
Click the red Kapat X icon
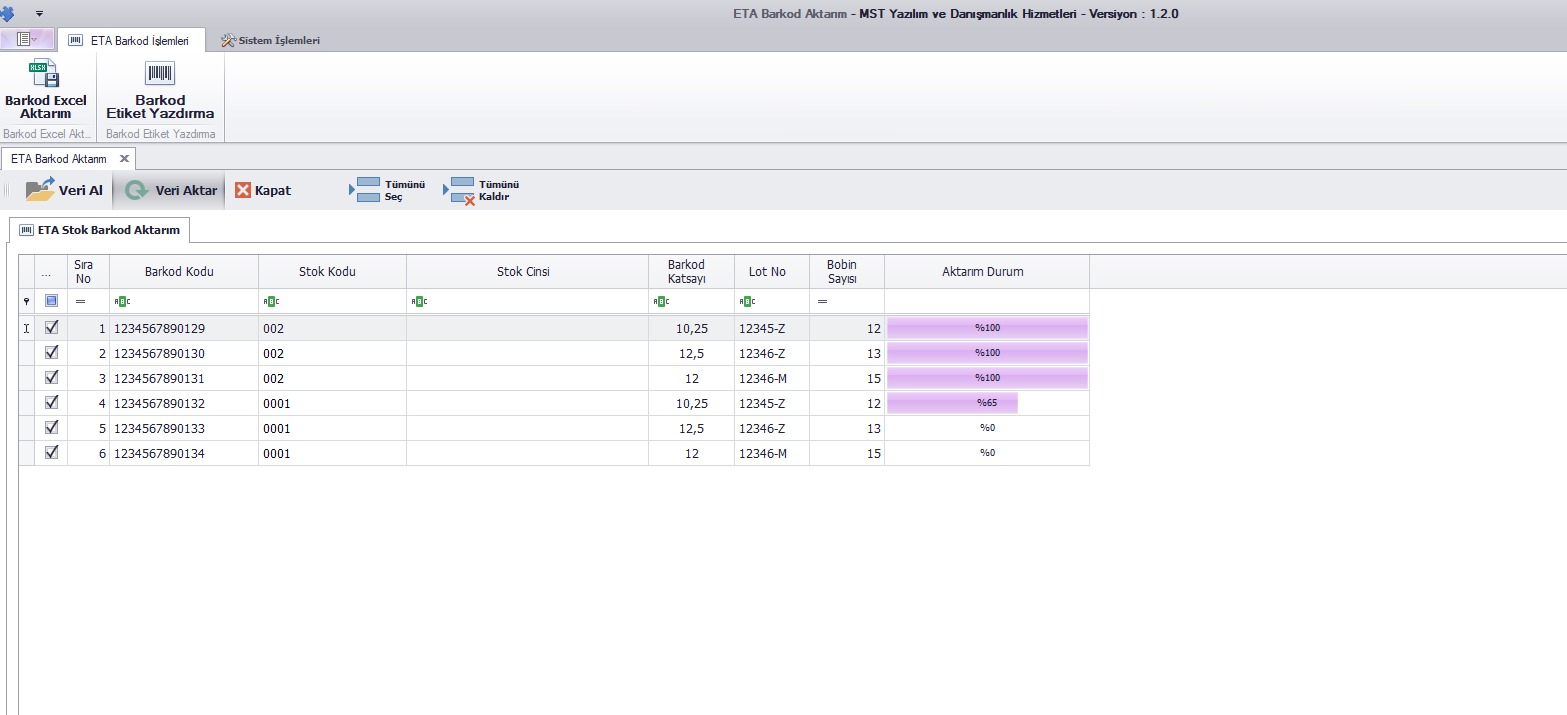(243, 190)
